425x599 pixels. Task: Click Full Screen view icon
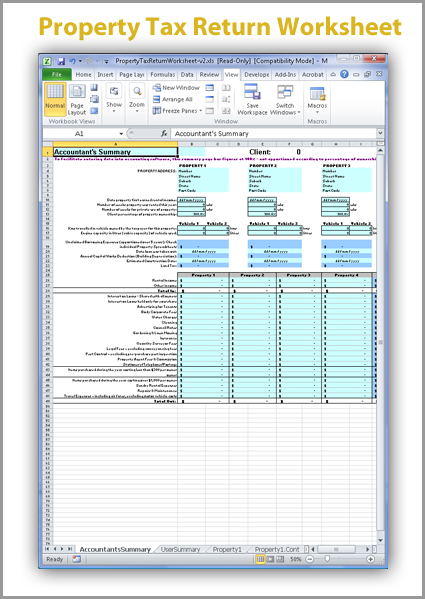click(x=94, y=111)
